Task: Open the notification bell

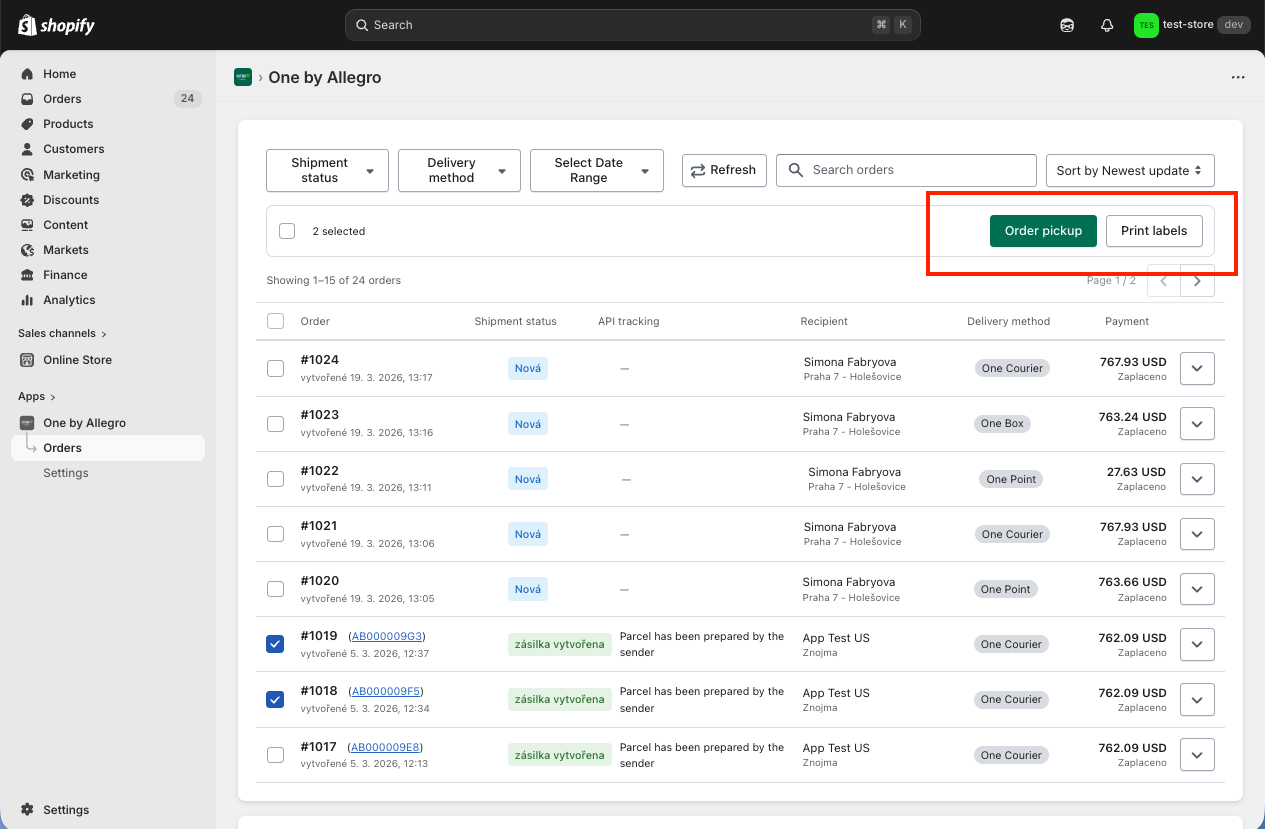Action: pos(1106,24)
